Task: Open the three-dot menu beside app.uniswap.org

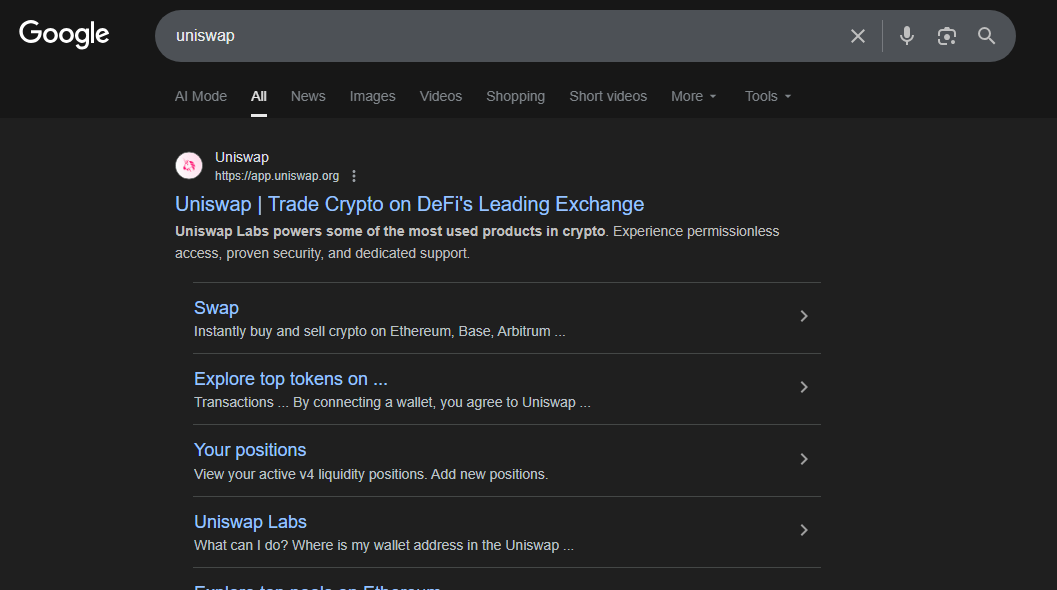Action: point(354,176)
